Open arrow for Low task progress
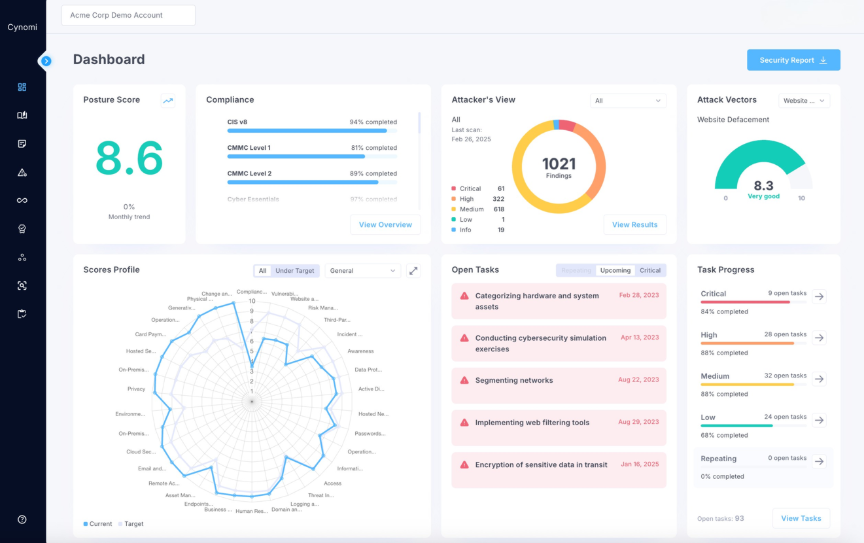This screenshot has width=864, height=543. point(819,420)
